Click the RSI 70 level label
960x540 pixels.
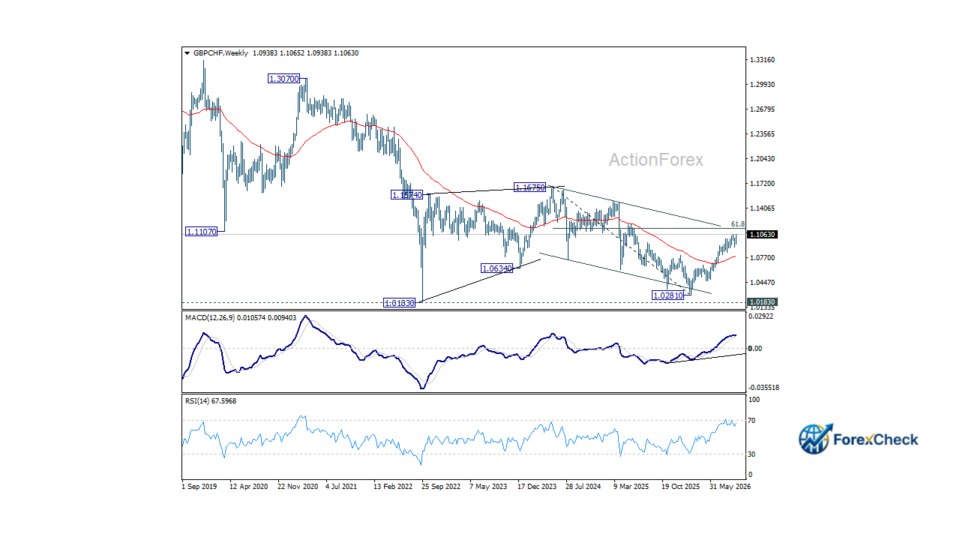point(752,421)
